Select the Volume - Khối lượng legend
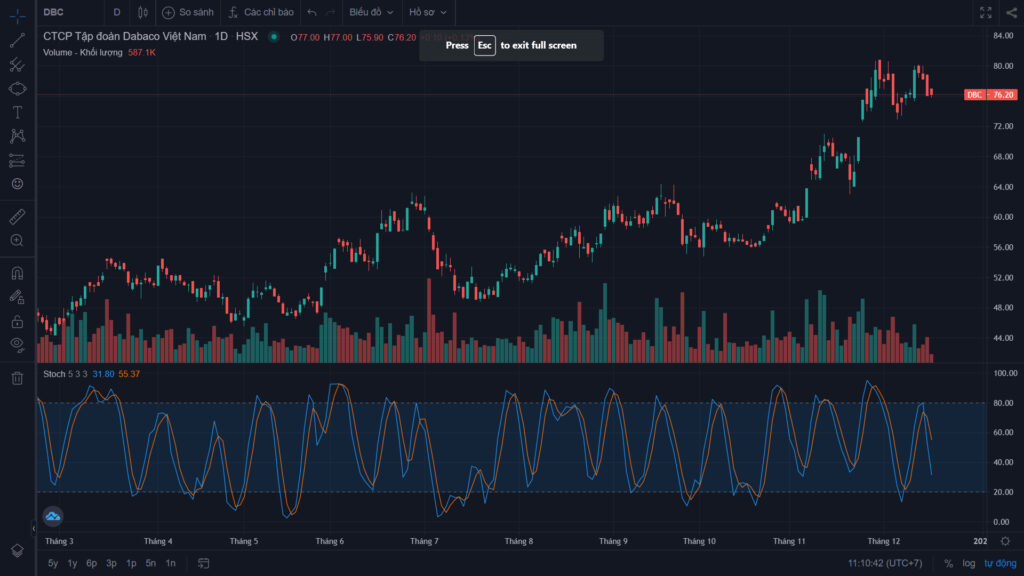This screenshot has width=1024, height=576. [x=83, y=52]
